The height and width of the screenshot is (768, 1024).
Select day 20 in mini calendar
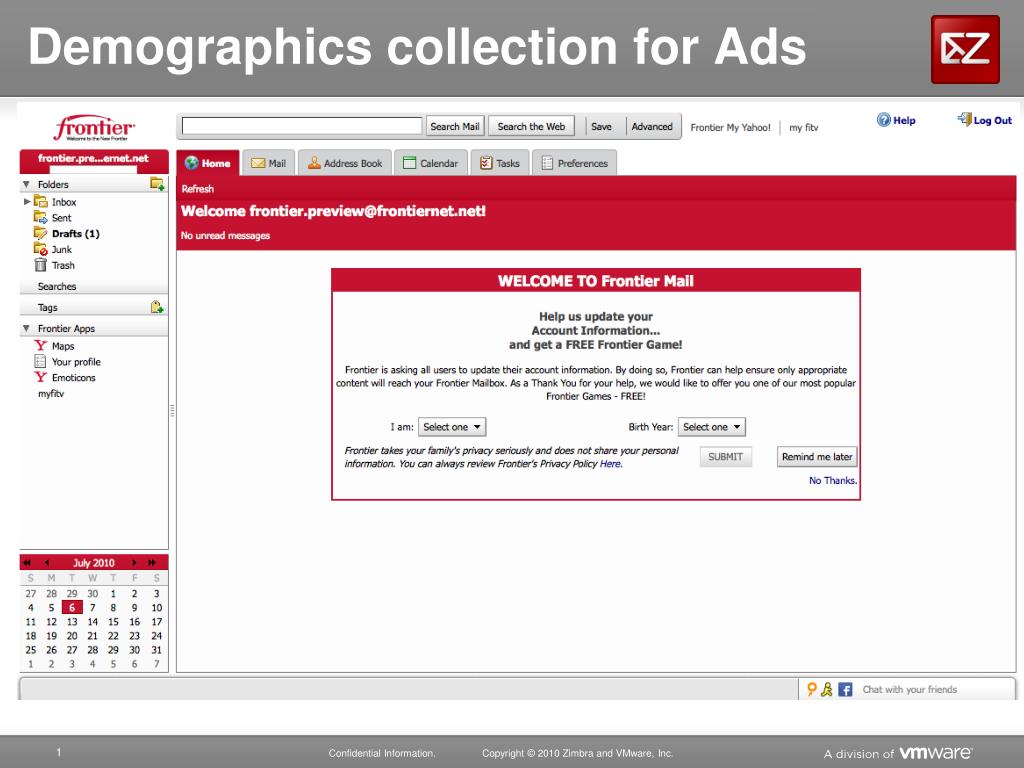pos(72,635)
